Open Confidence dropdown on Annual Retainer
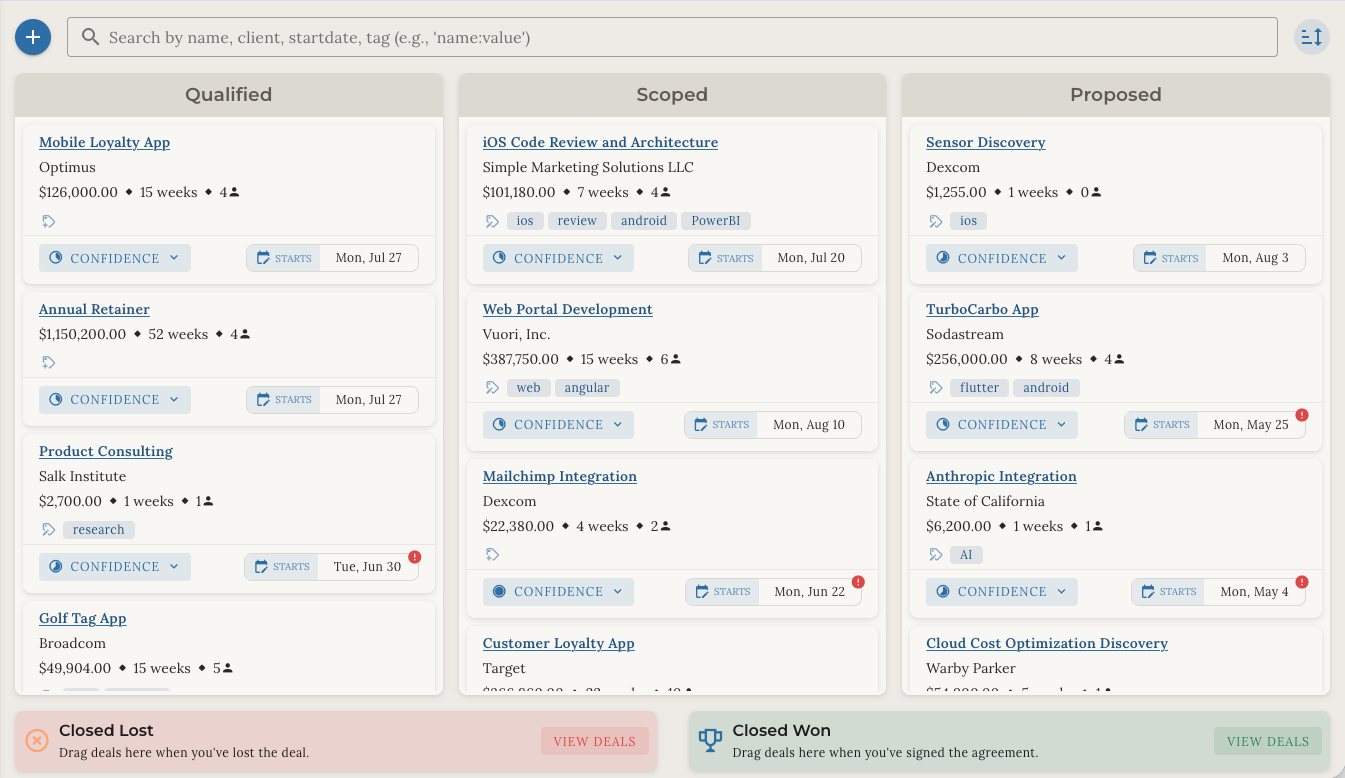 (x=115, y=399)
